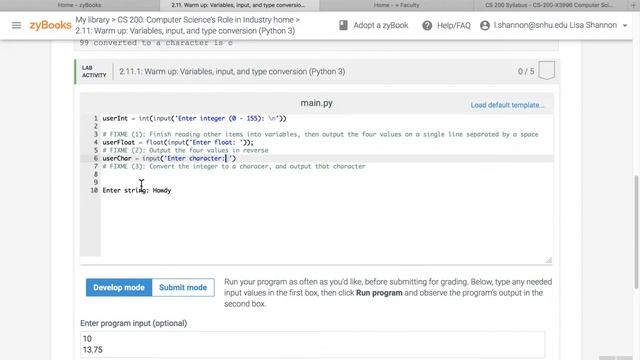This screenshot has width=640, height=360.
Task: Open the new browser tab plus button
Action: [x=633, y=5]
